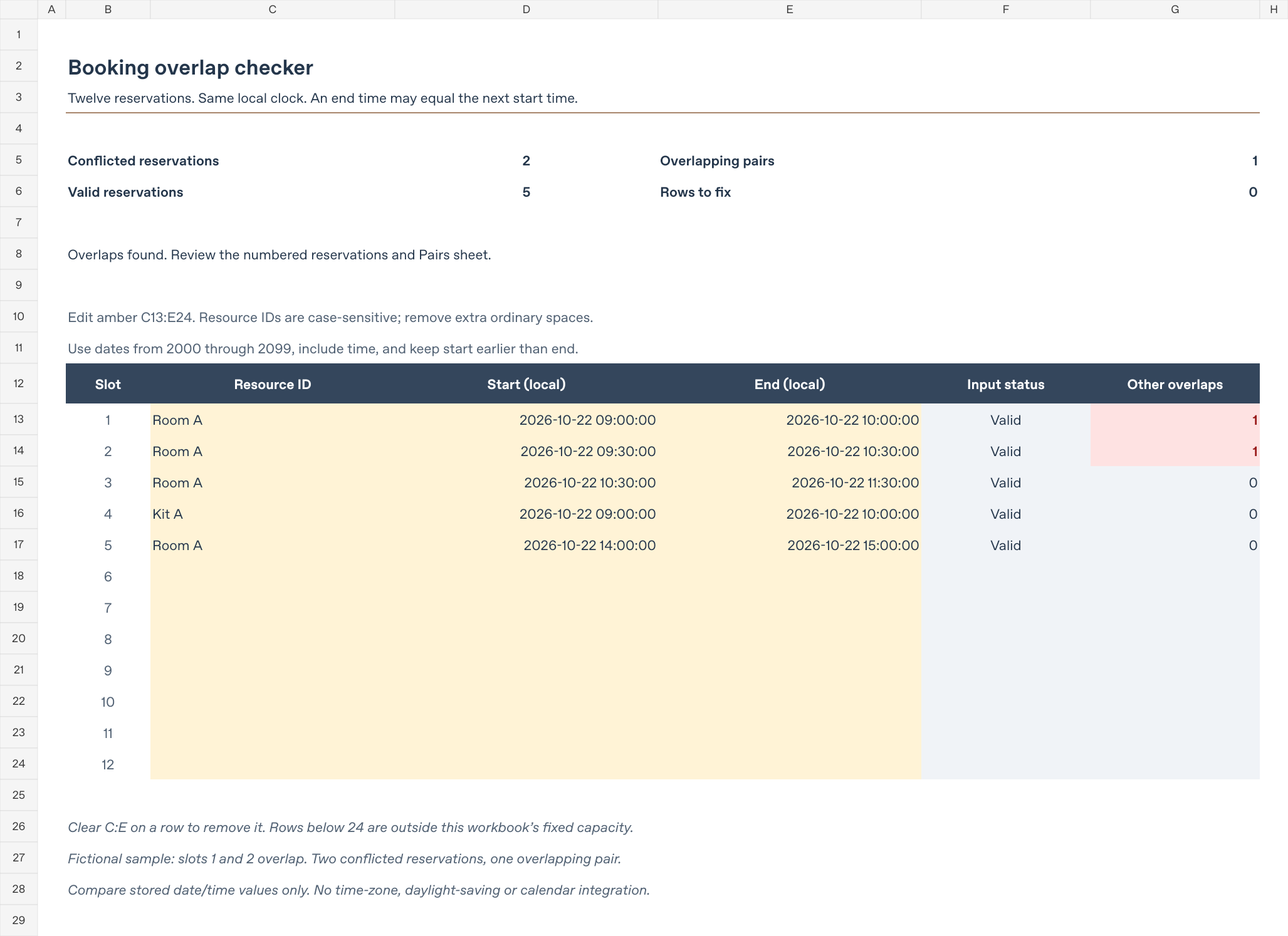Select the 'Input status' table header
The width and height of the screenshot is (1288, 936).
coord(1006,384)
